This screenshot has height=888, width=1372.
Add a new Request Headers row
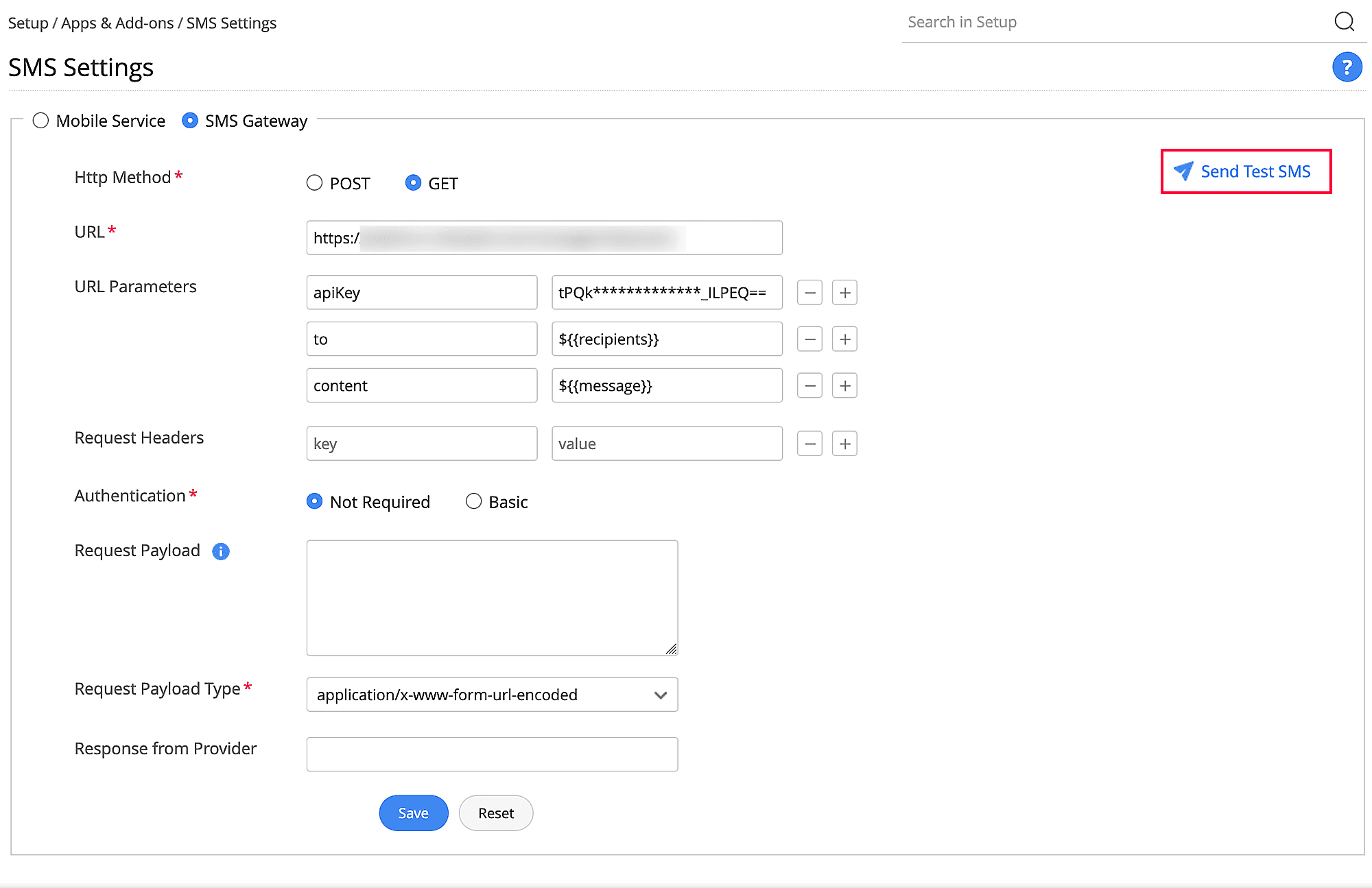pos(844,444)
